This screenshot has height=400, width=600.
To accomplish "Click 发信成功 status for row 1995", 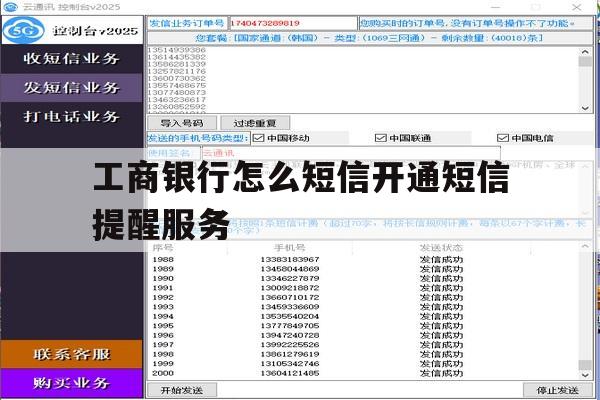I will [441, 326].
